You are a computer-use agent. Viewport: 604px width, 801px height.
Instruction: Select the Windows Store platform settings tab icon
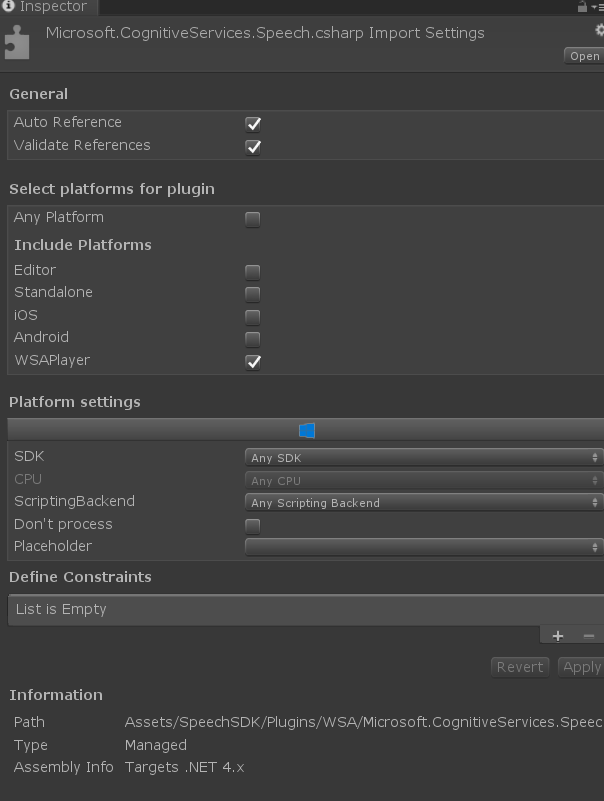[306, 430]
